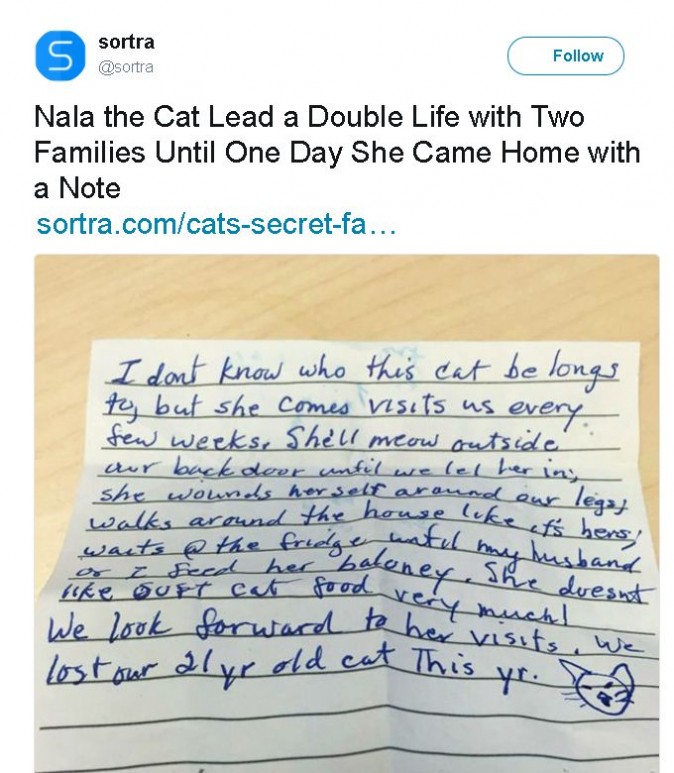The height and width of the screenshot is (773, 674).
Task: Open the sortra.com/cats-secret-fa… link
Action: tap(217, 222)
